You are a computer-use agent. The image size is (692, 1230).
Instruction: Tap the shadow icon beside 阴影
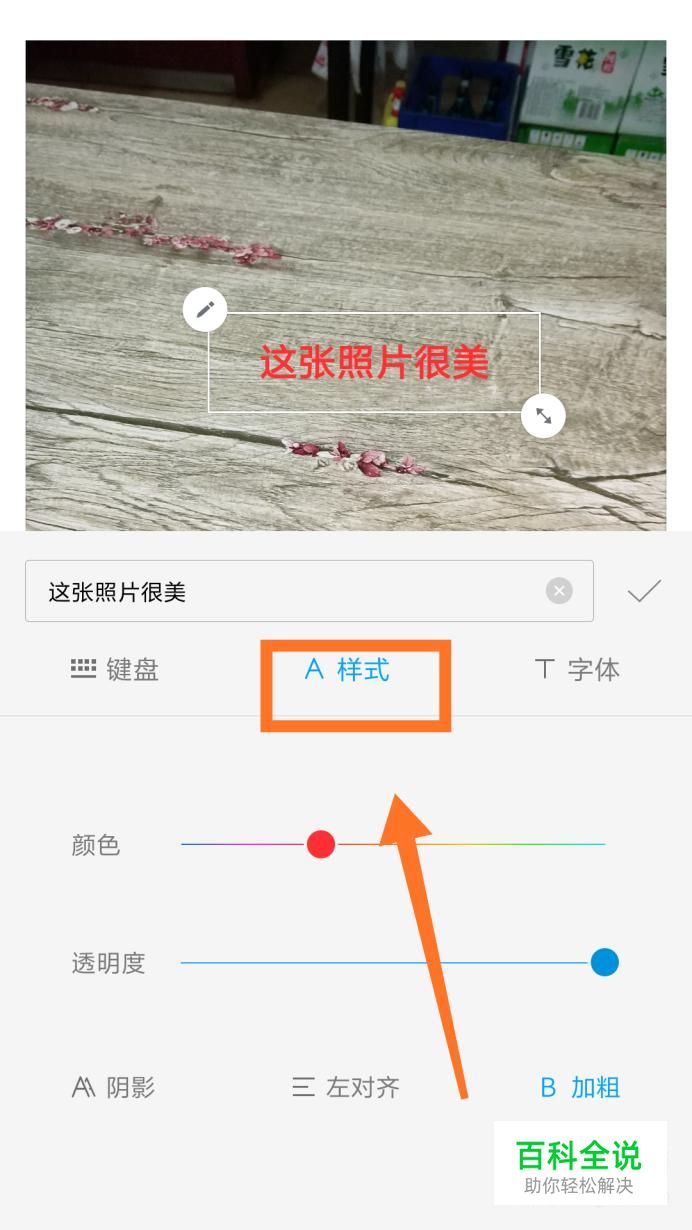(84, 1087)
